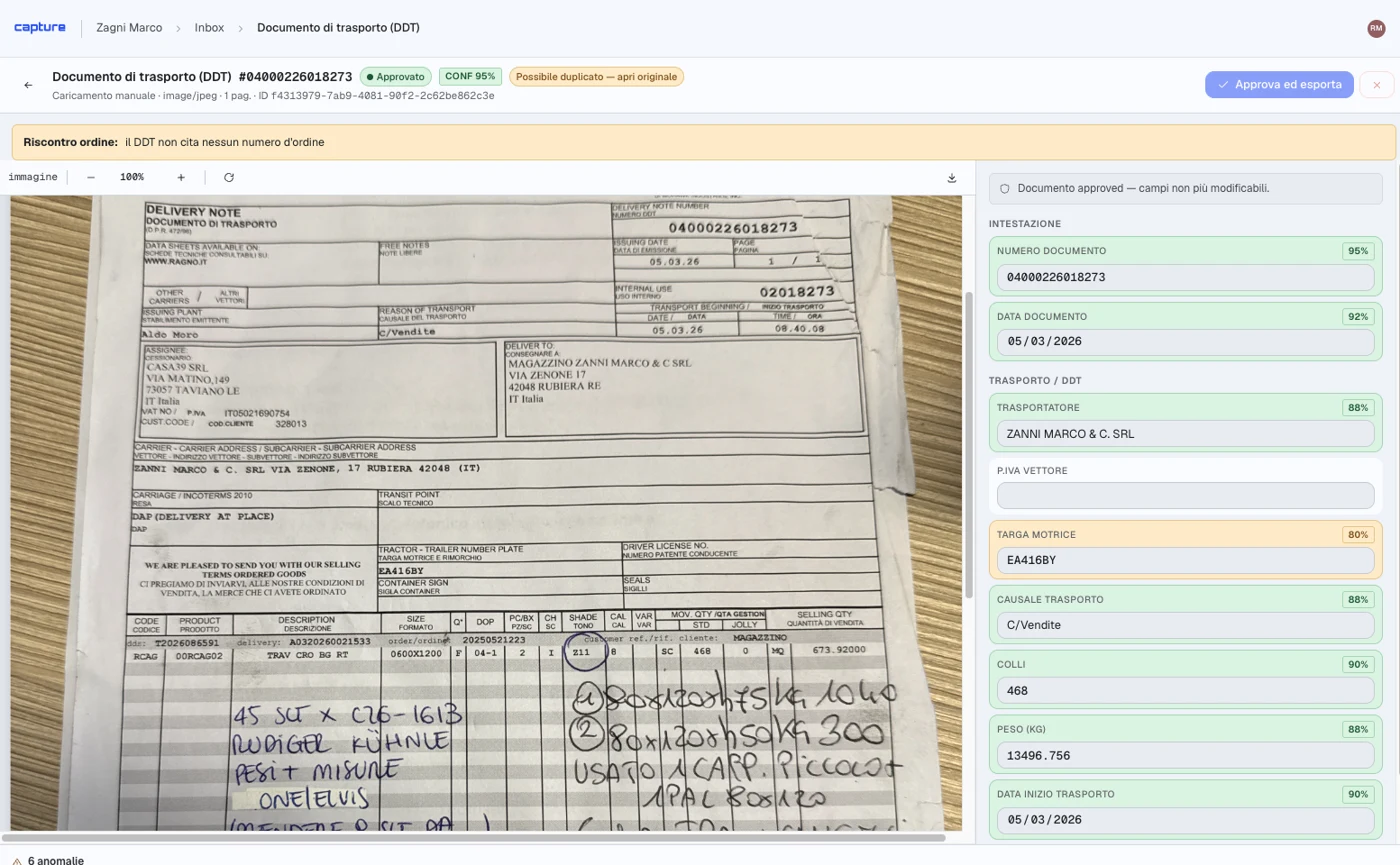Click Approva ed esporta button
Screen dimensions: 1400x865
(1279, 85)
